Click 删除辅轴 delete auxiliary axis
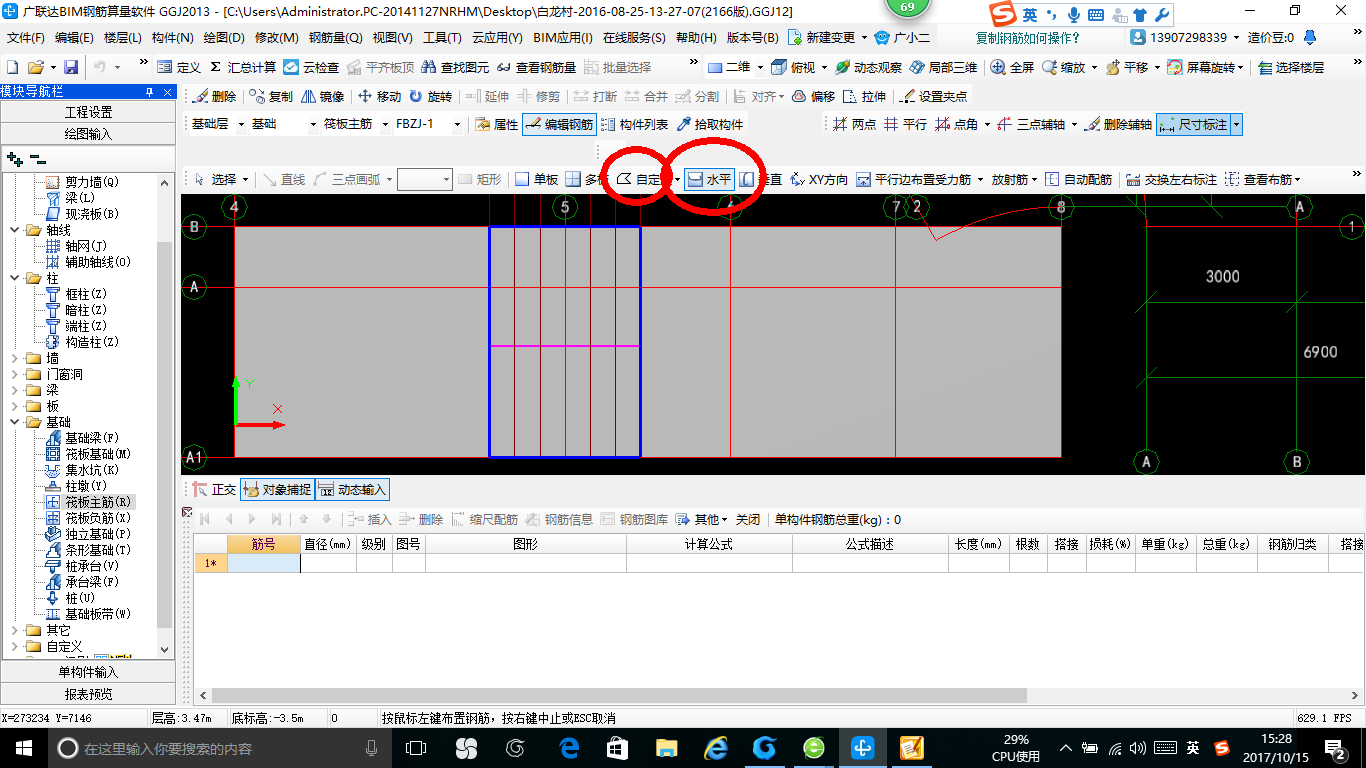Viewport: 1366px width, 768px height. (x=1117, y=125)
